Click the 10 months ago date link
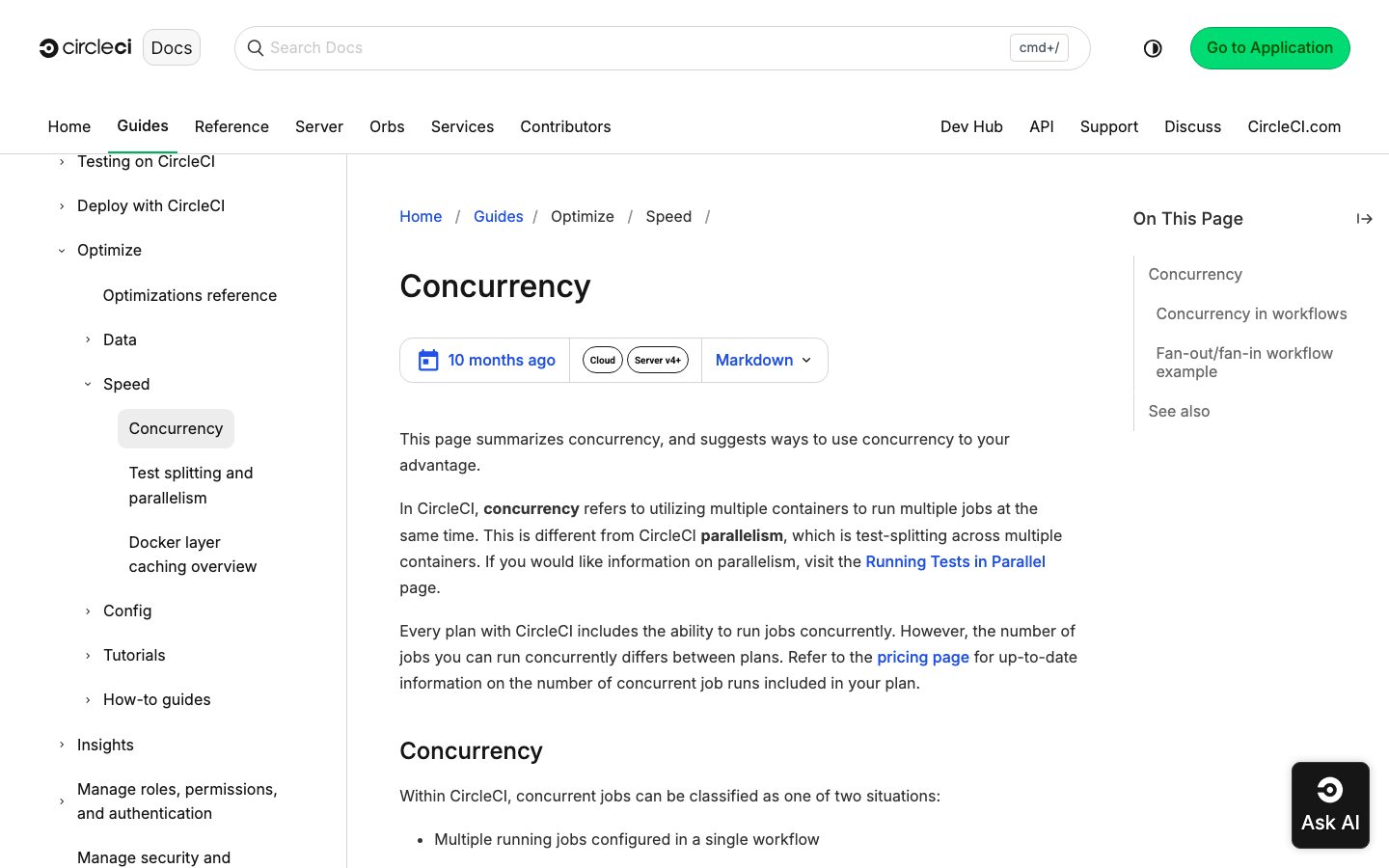The height and width of the screenshot is (868, 1389). (502, 360)
